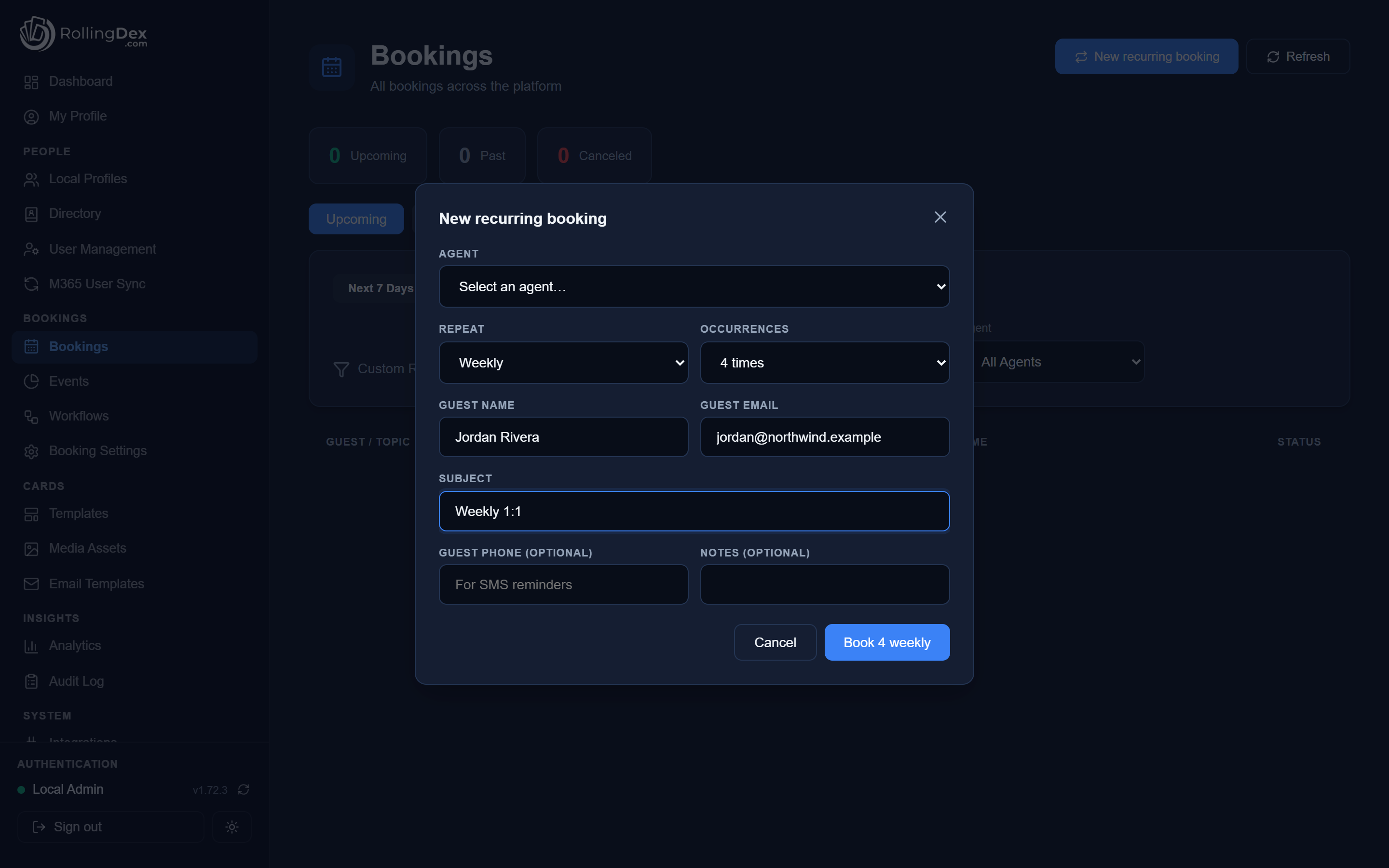Click User Management icon
Screen dimensions: 1389x868
(x=31, y=249)
